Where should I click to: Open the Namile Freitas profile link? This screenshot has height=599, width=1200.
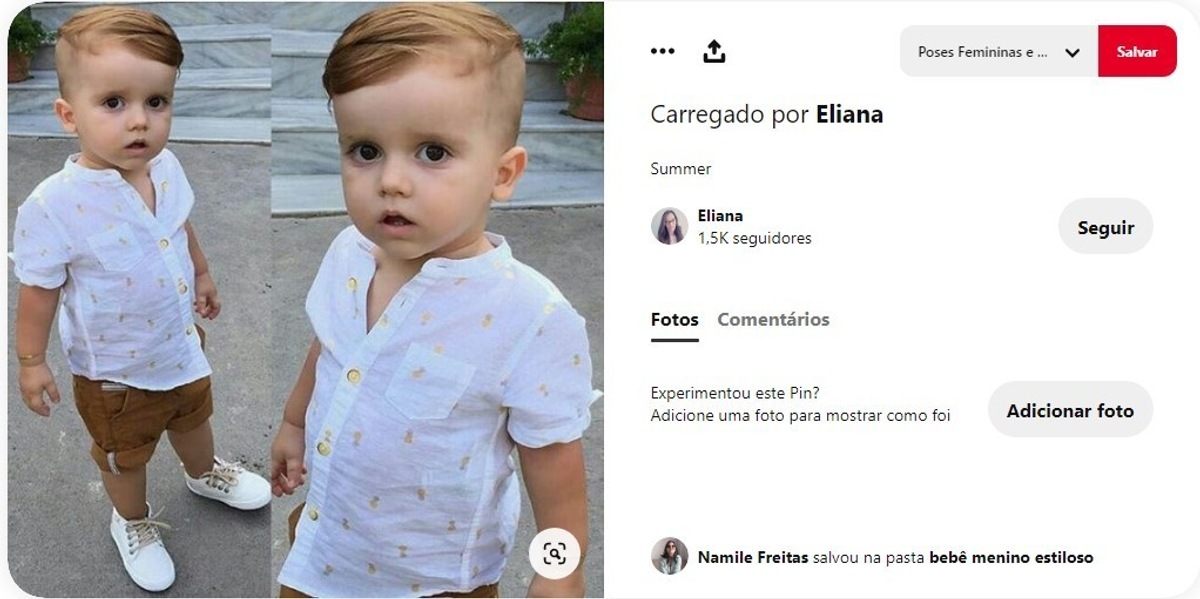[753, 557]
